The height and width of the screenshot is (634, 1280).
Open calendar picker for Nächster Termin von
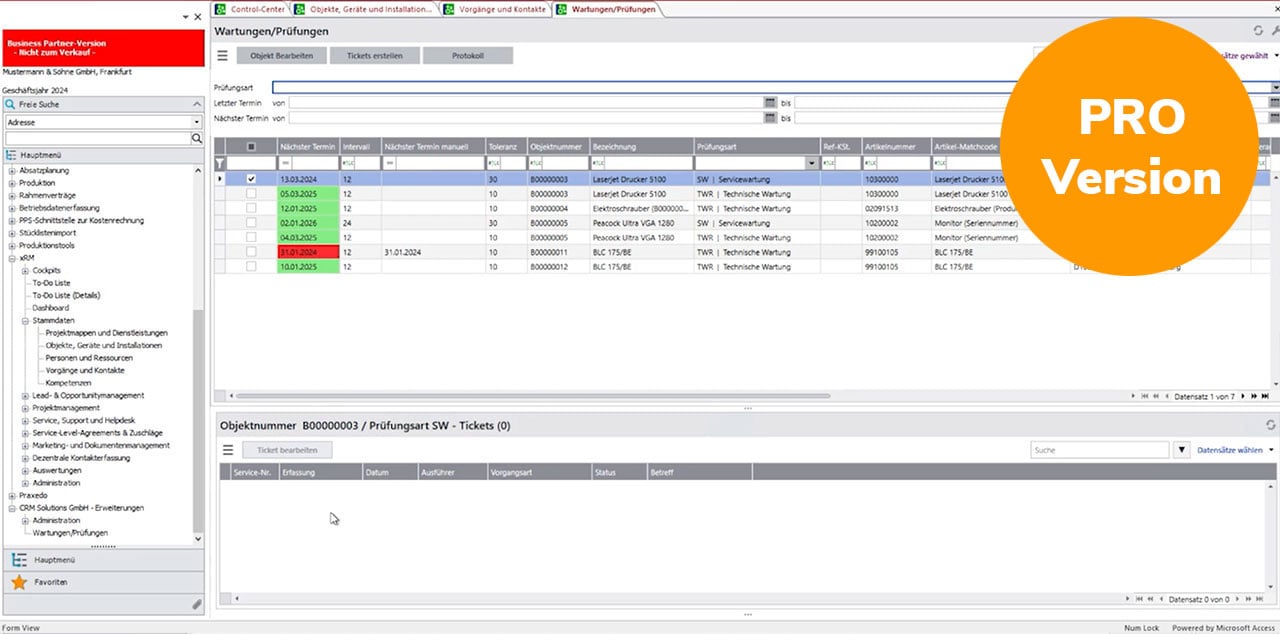pyautogui.click(x=770, y=117)
